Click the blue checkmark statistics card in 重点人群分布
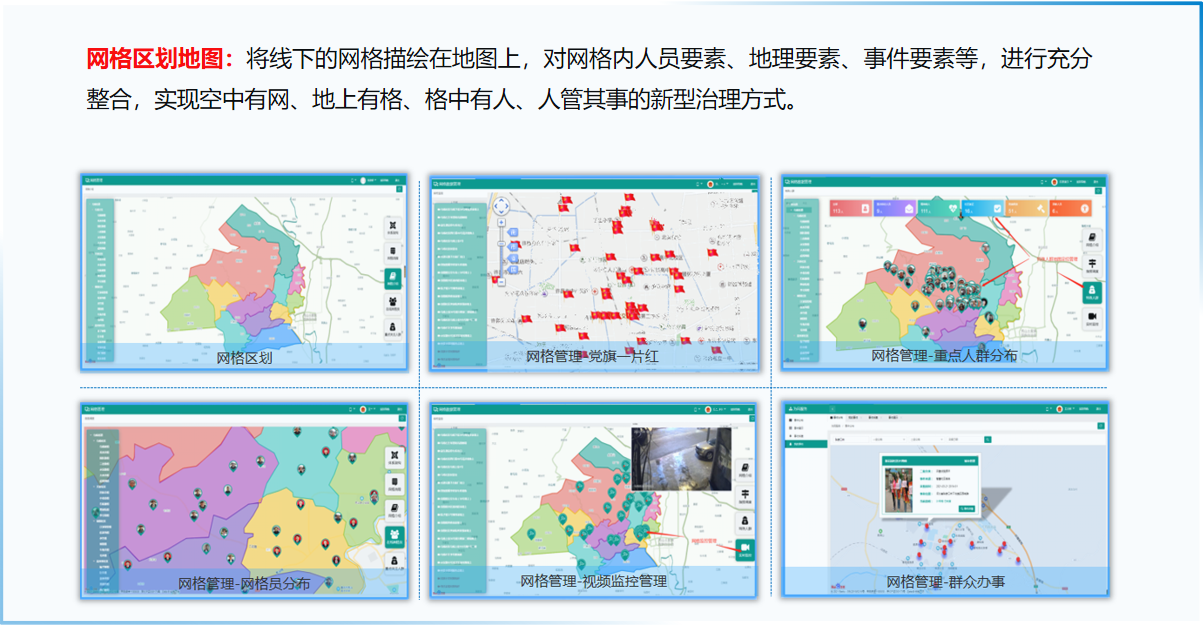 coord(982,207)
